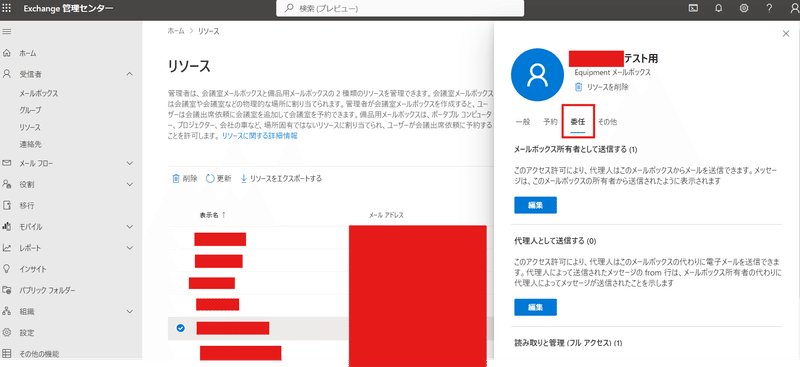Expand the メール フロー chevron
800x367 pixels.
point(130,163)
